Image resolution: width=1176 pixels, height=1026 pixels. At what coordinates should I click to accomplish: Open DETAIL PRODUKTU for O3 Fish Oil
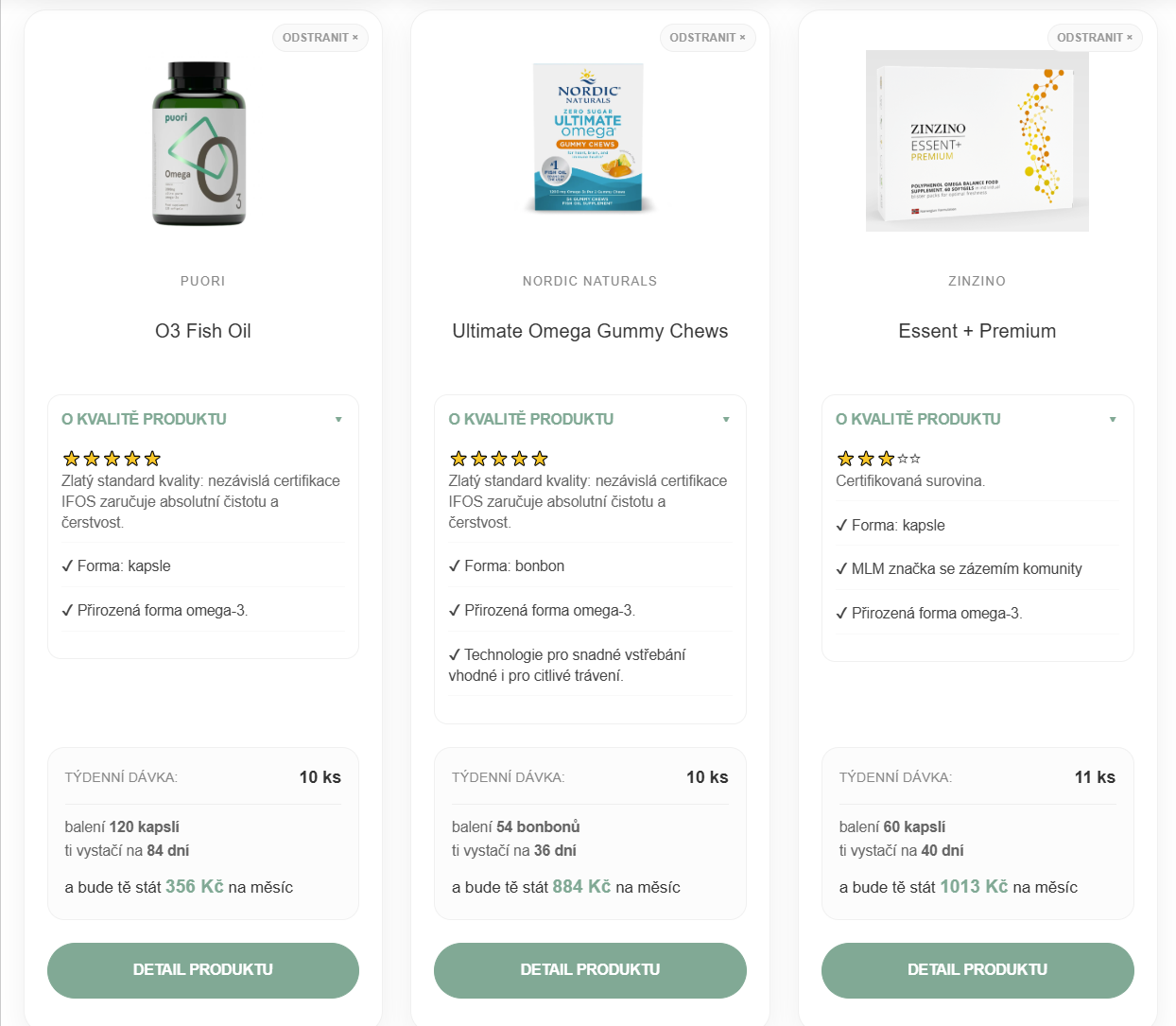[x=202, y=970]
